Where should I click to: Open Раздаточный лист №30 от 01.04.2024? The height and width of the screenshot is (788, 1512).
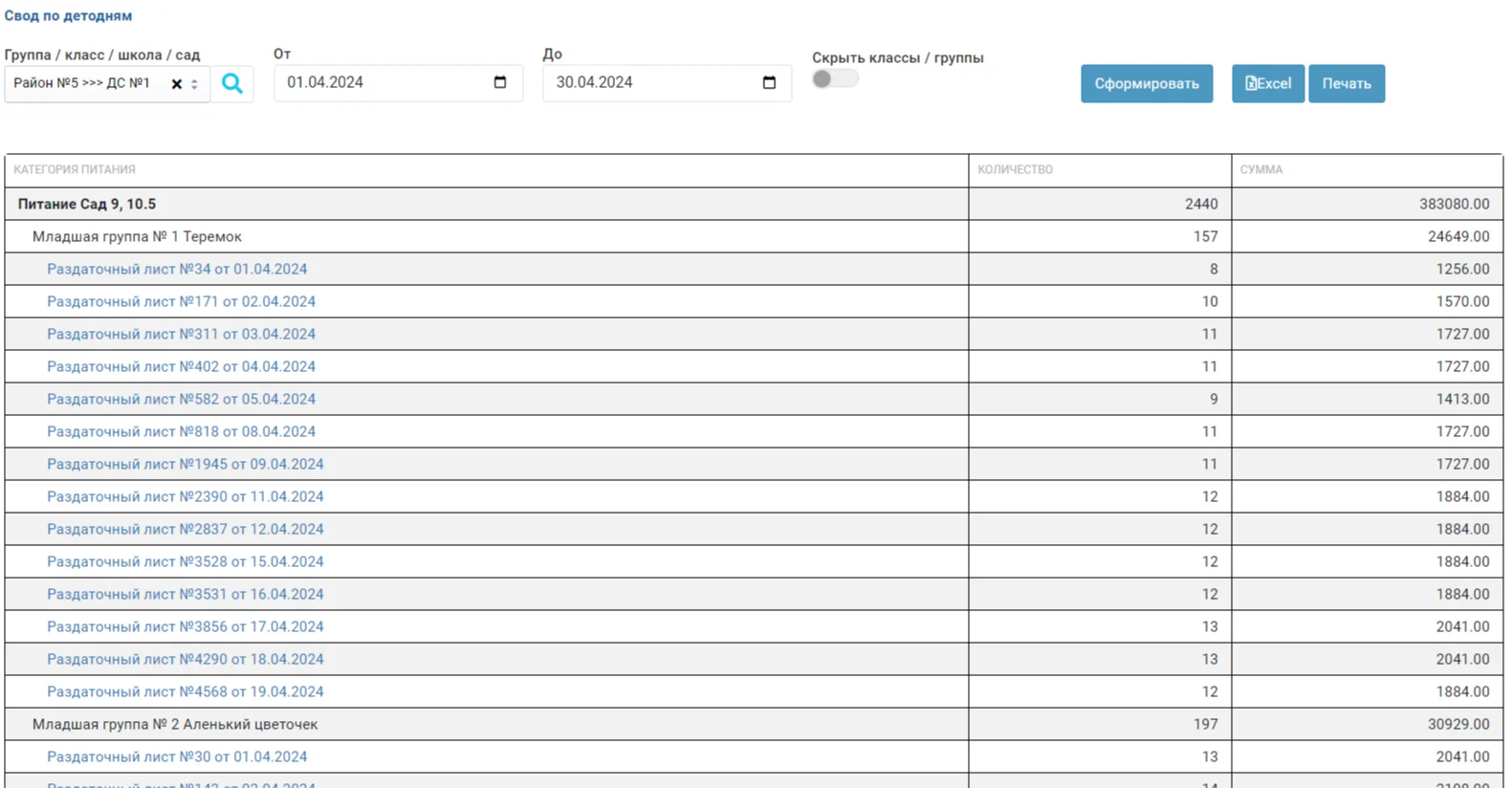tap(177, 757)
